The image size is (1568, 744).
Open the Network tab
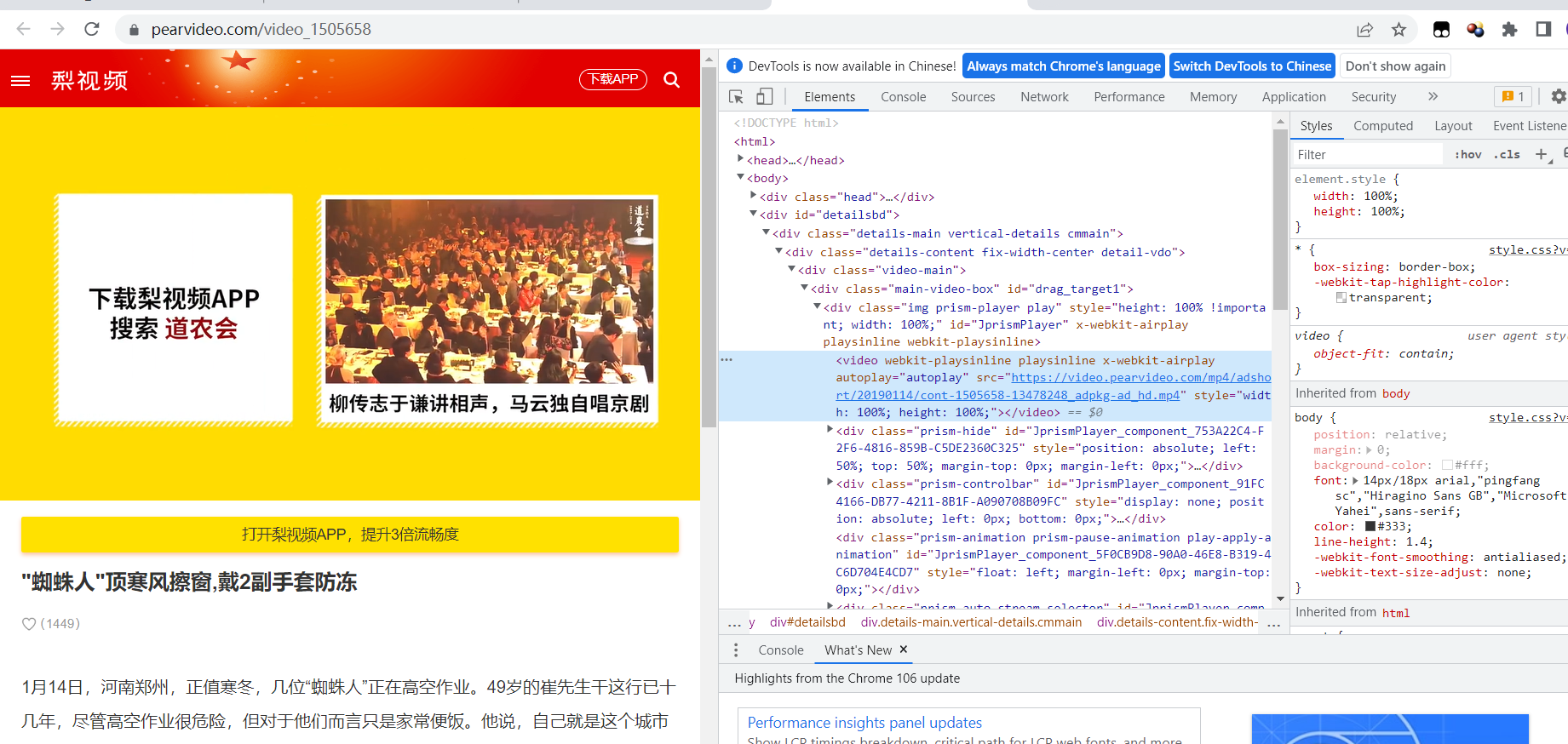coord(1045,97)
